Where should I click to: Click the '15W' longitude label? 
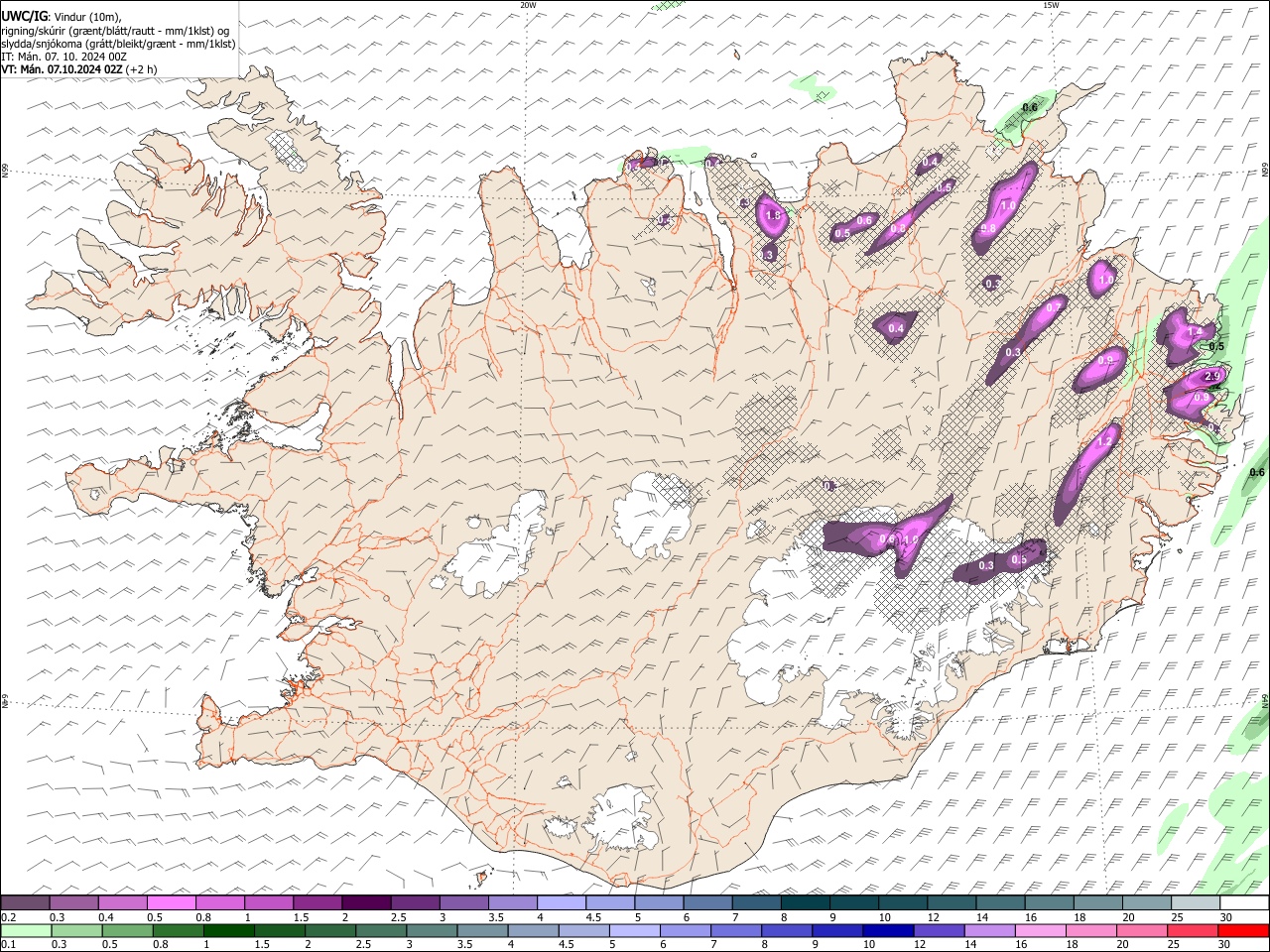tap(1051, 5)
